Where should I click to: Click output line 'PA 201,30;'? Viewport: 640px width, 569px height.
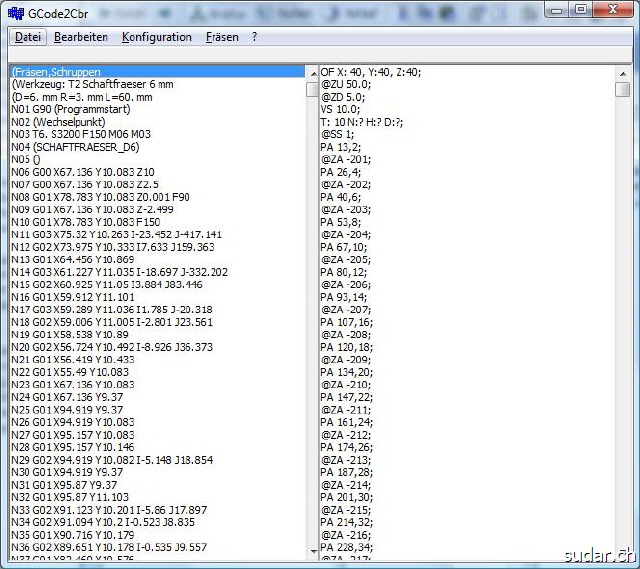click(x=347, y=497)
